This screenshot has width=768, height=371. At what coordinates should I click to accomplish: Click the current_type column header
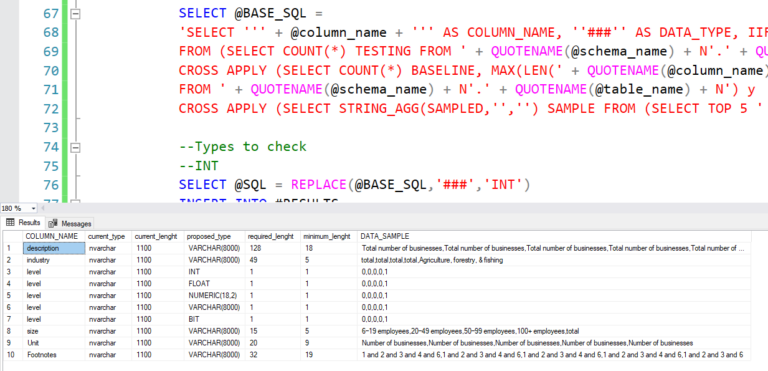point(108,237)
